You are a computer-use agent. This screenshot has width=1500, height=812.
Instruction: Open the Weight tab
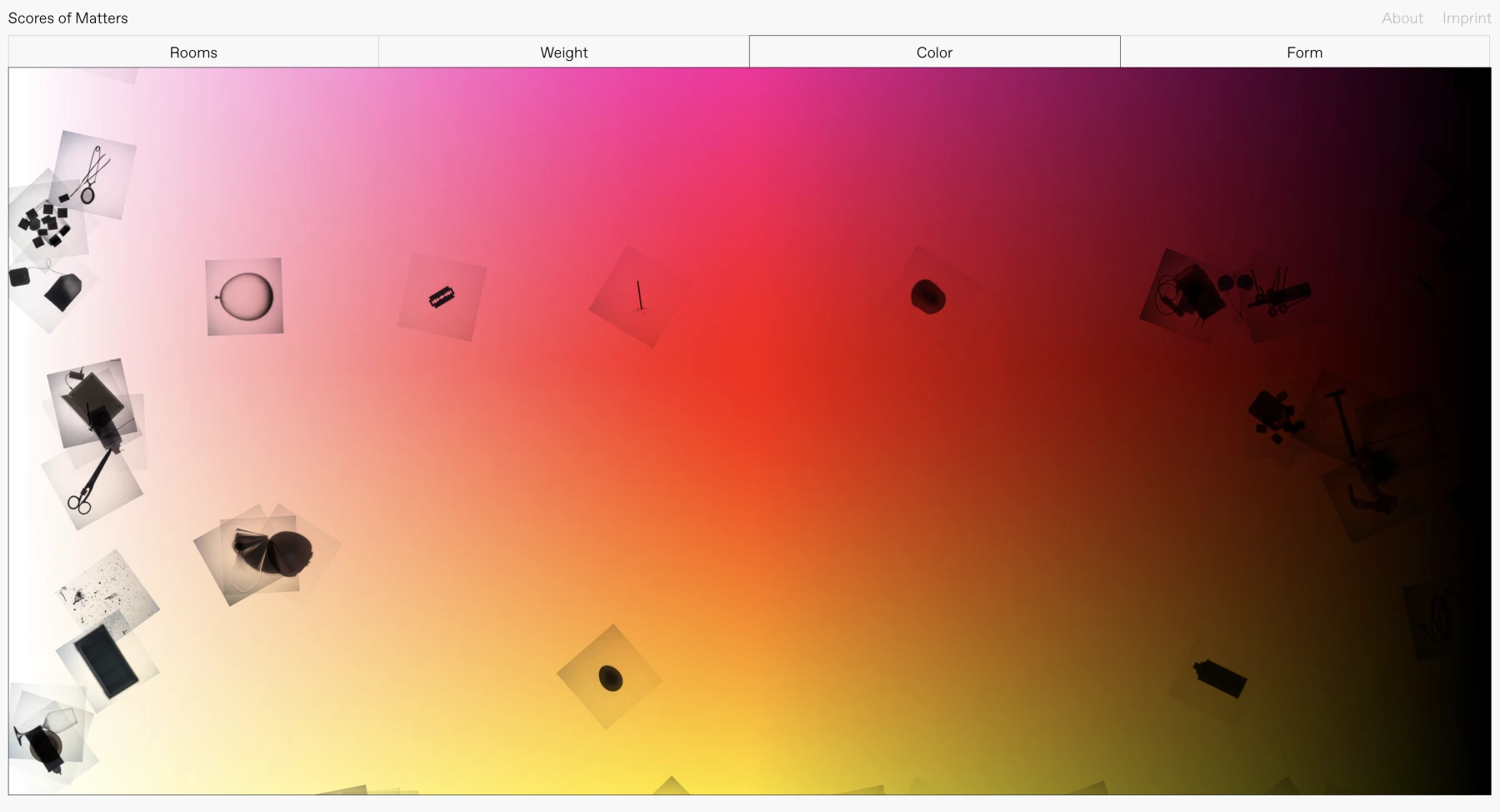point(563,52)
